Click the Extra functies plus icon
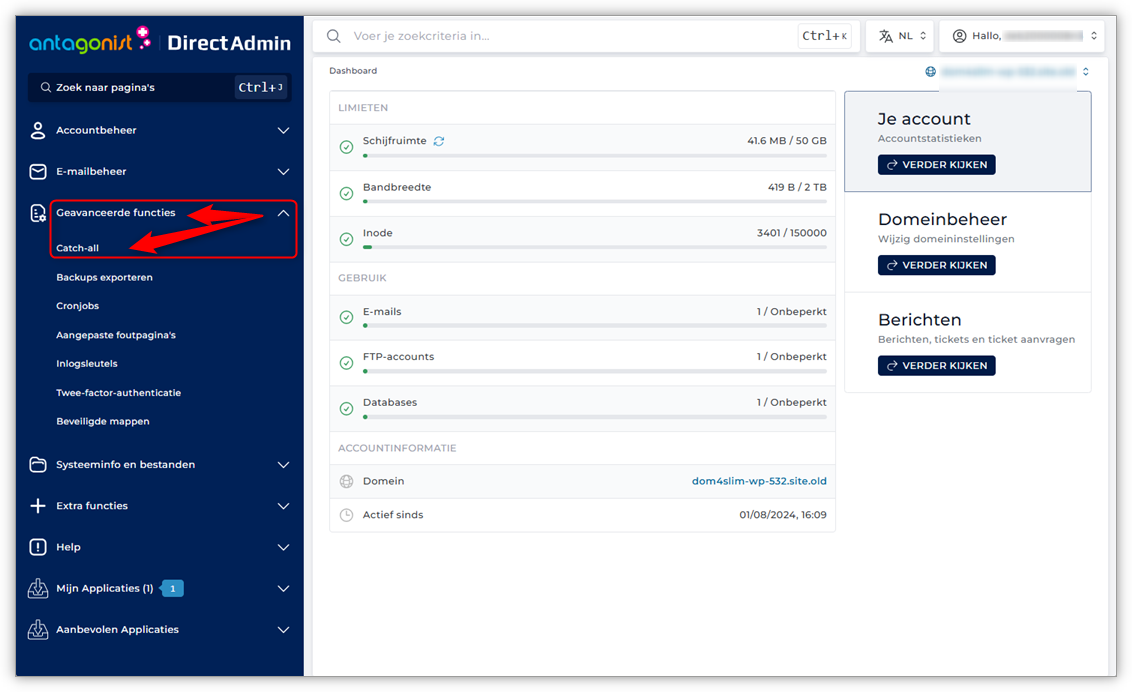This screenshot has height=692, width=1132. click(38, 506)
